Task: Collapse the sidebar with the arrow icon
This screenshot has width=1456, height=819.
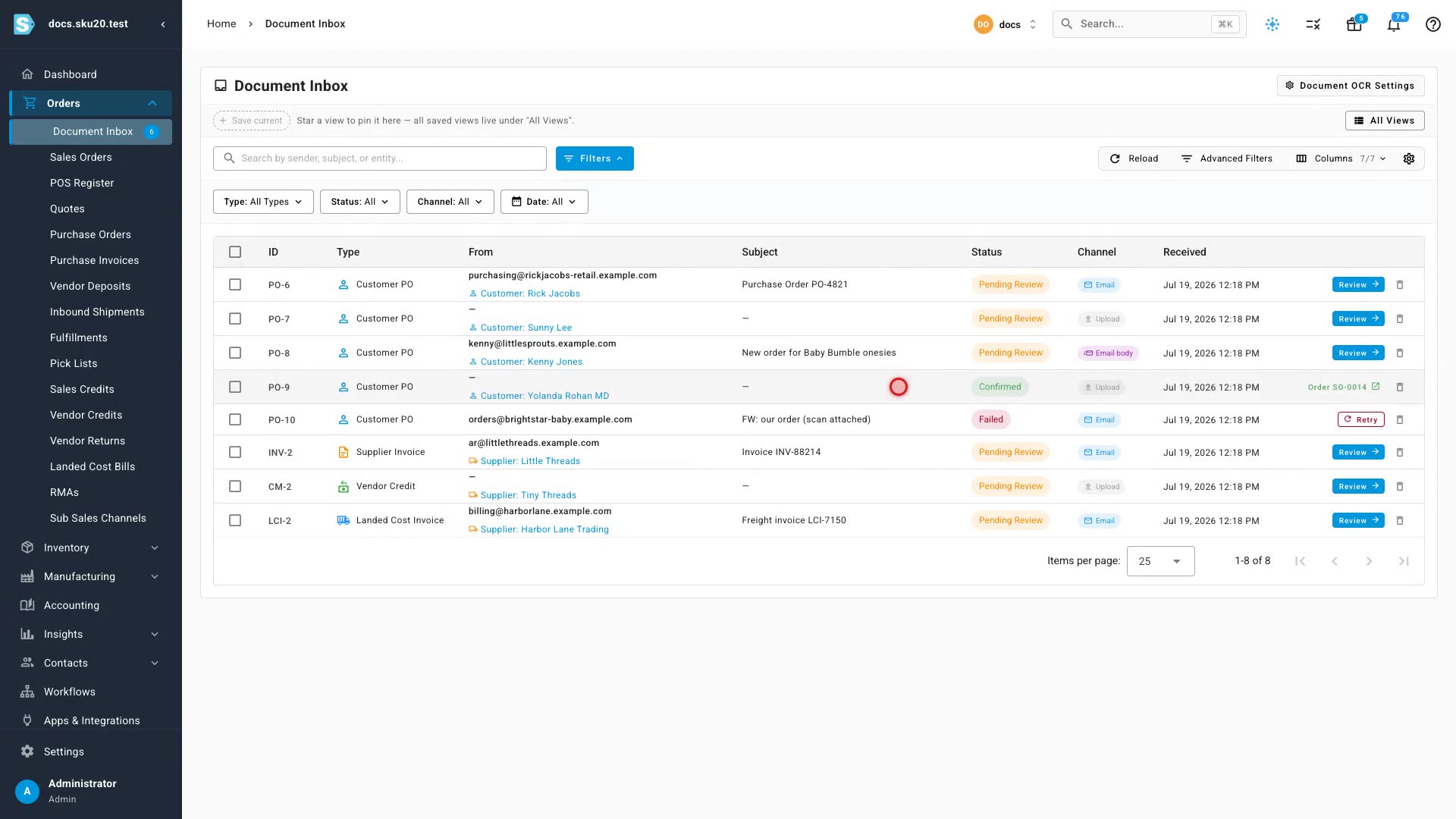Action: [163, 24]
